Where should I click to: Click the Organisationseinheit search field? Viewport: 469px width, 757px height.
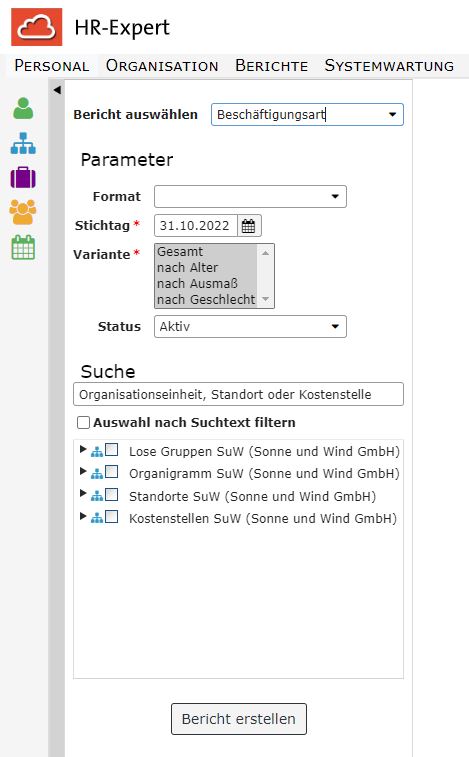(x=238, y=394)
